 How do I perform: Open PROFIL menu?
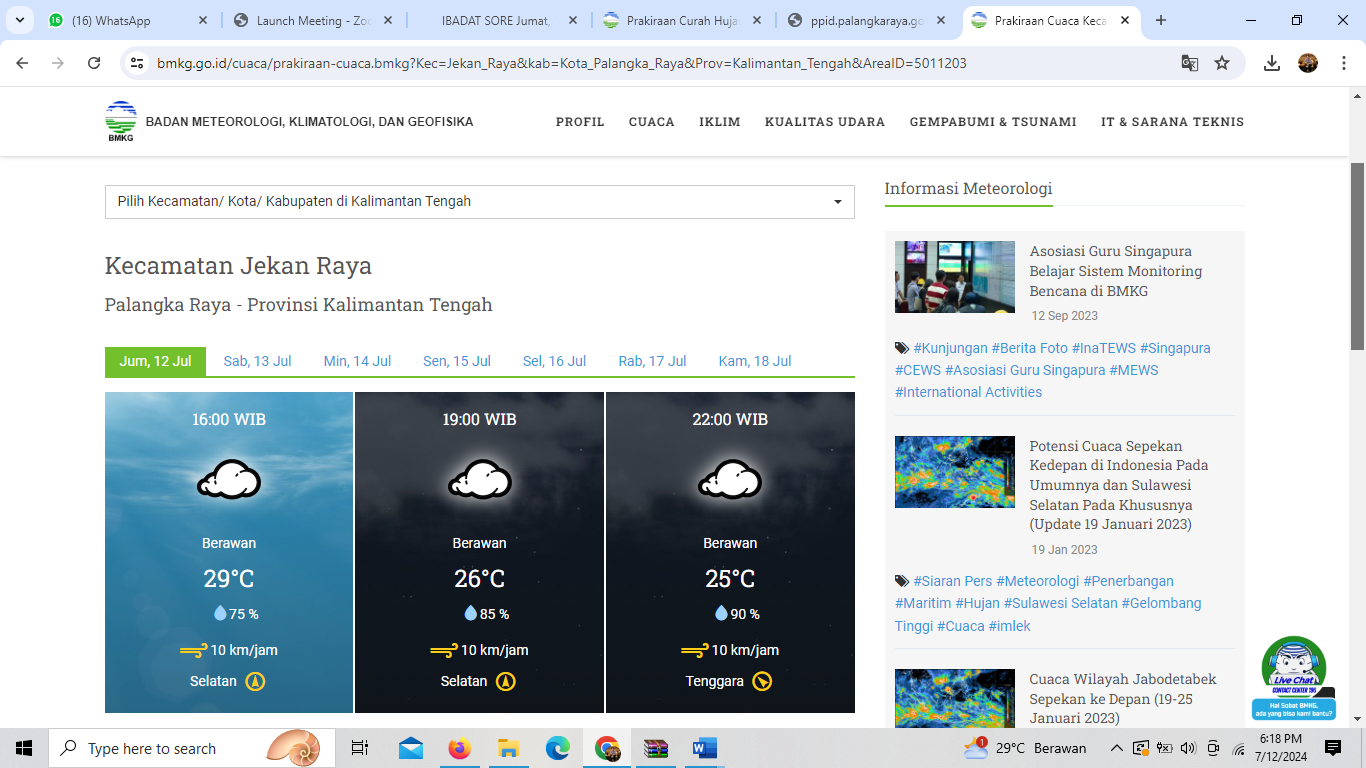(x=580, y=122)
